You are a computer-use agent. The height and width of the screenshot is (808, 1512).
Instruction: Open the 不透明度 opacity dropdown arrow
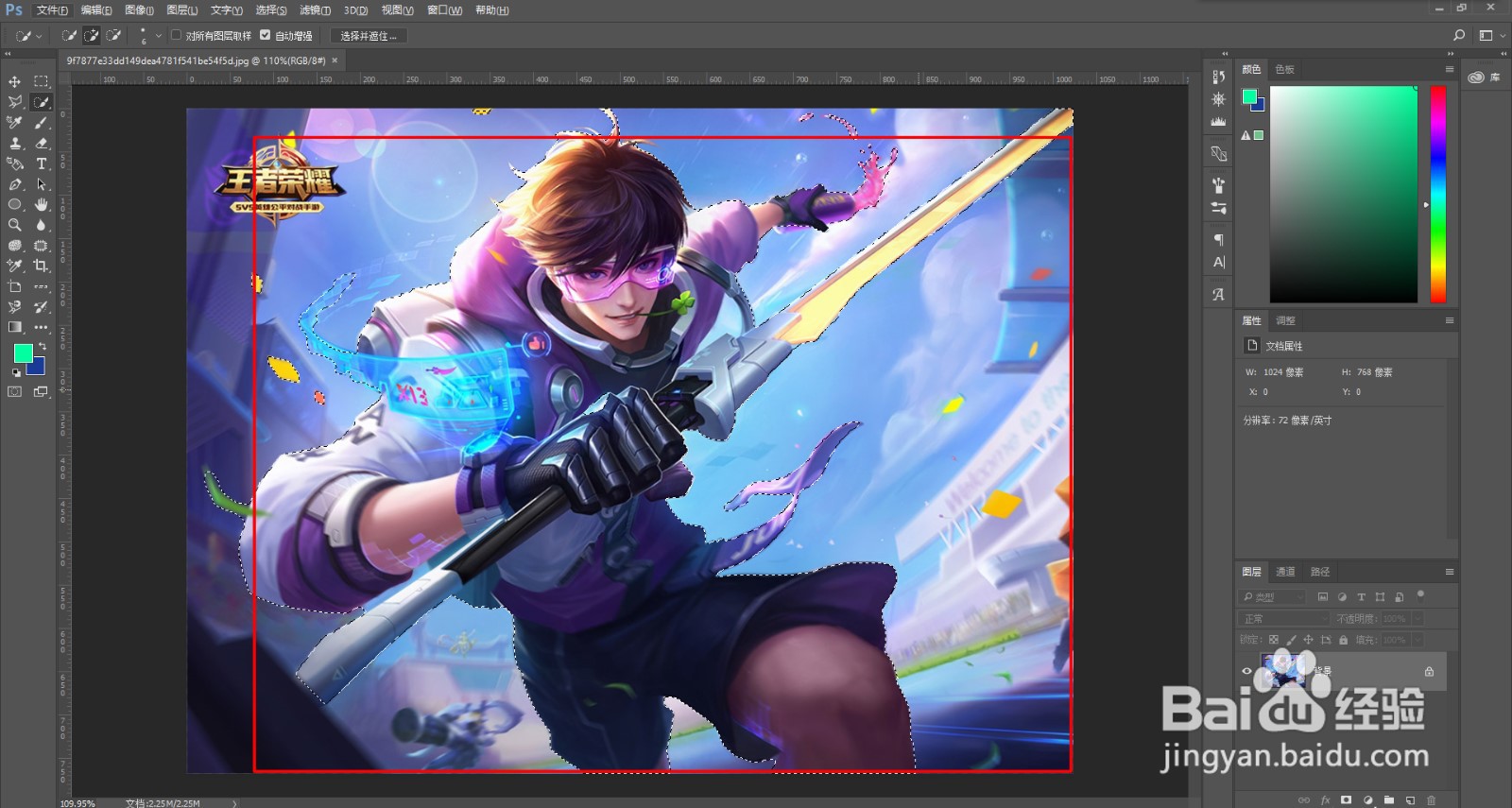(x=1417, y=618)
